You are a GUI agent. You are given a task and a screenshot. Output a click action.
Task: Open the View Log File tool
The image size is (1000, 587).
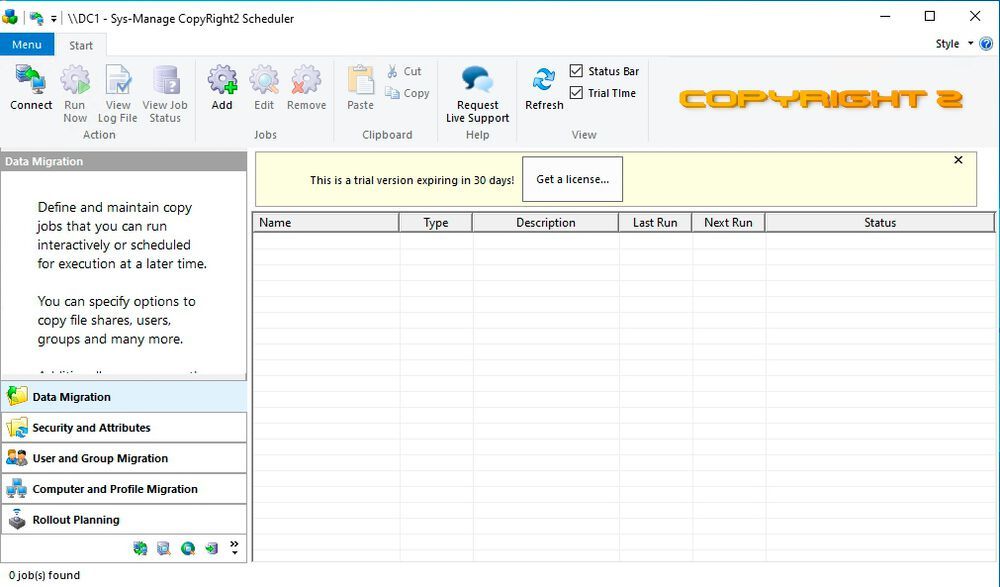(x=117, y=90)
